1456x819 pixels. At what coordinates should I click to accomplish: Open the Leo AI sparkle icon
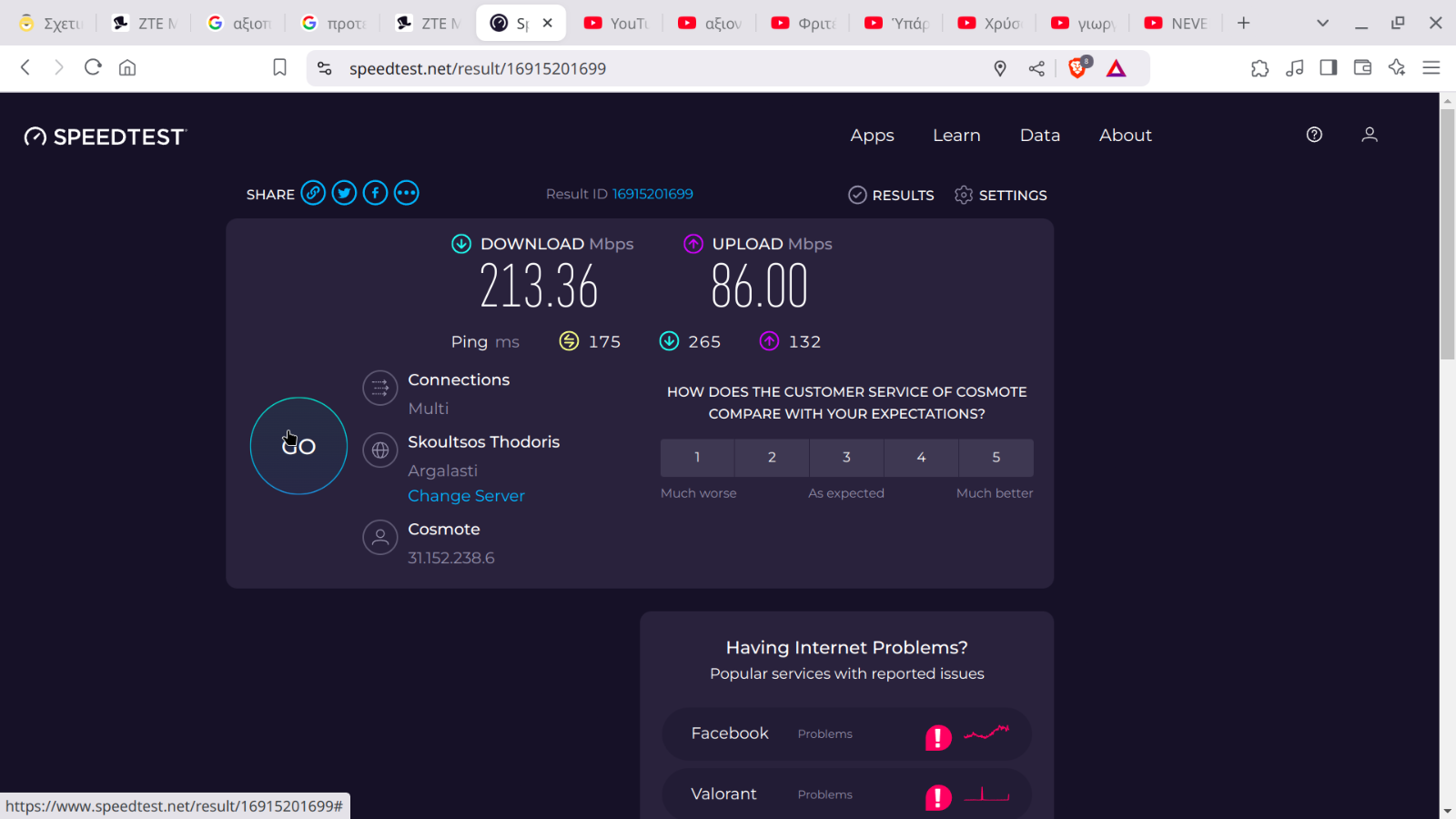point(1397,67)
